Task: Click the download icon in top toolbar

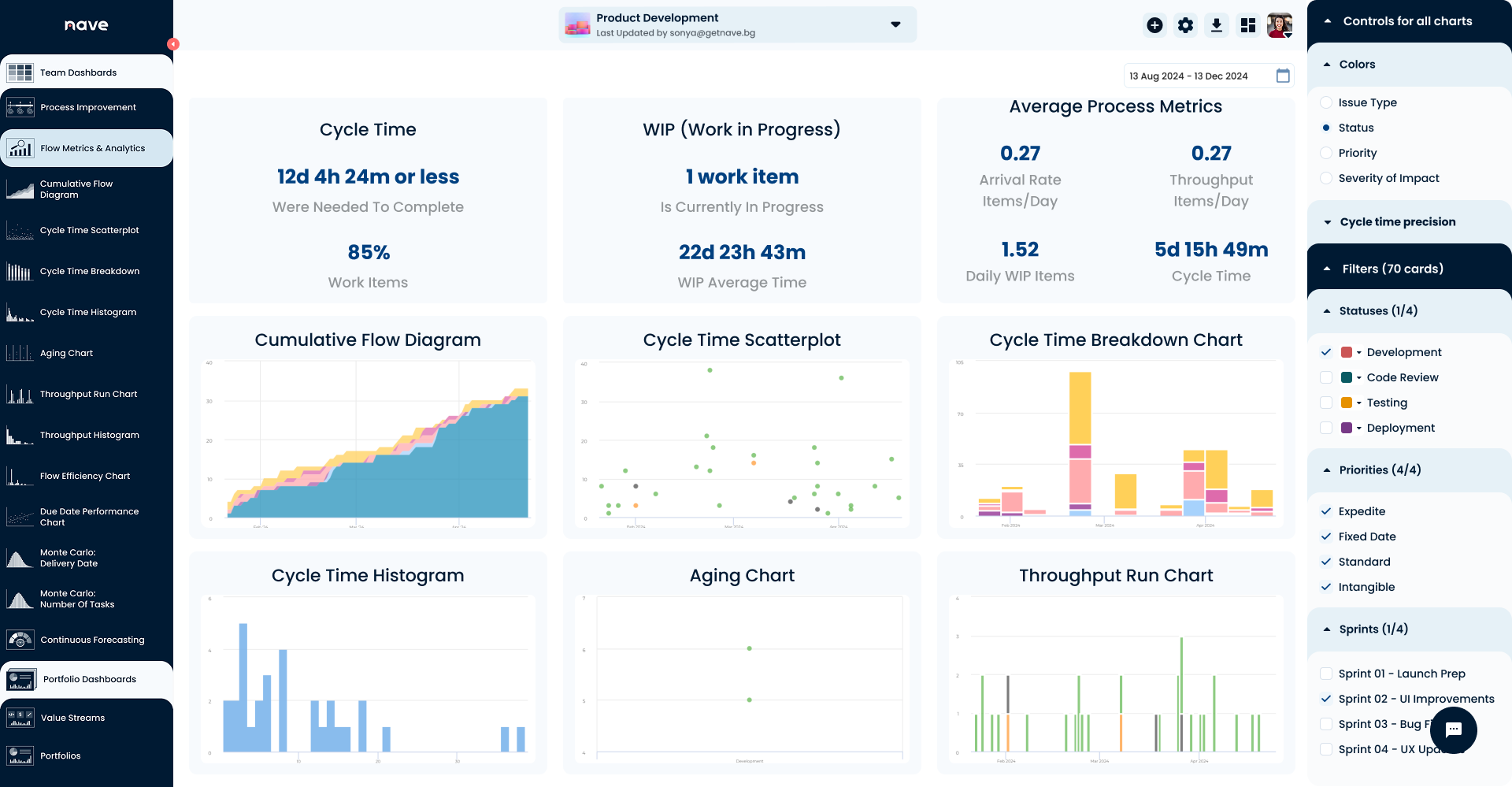Action: coord(1216,25)
